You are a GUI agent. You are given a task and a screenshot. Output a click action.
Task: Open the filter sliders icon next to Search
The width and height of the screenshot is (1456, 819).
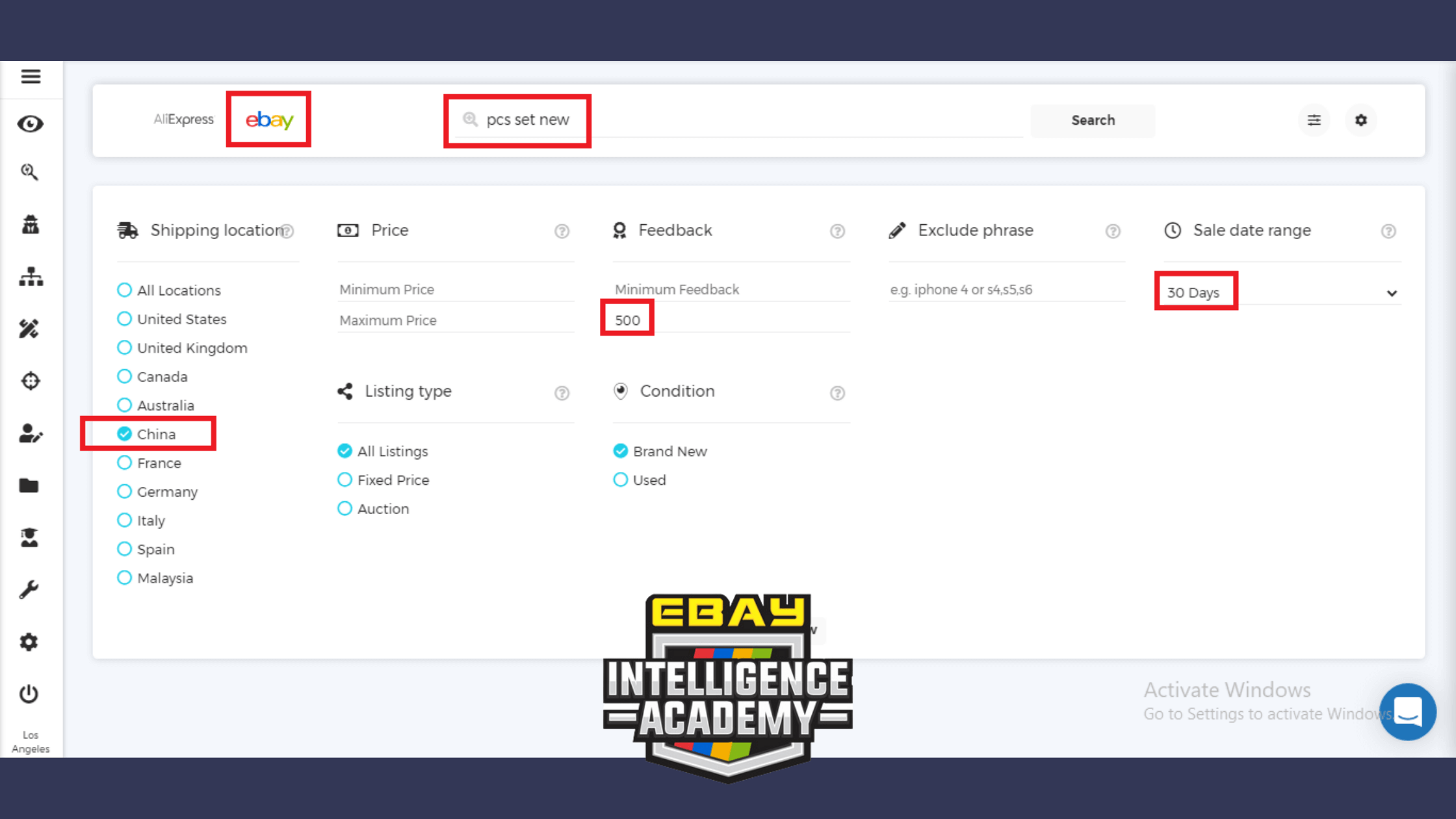click(1314, 120)
